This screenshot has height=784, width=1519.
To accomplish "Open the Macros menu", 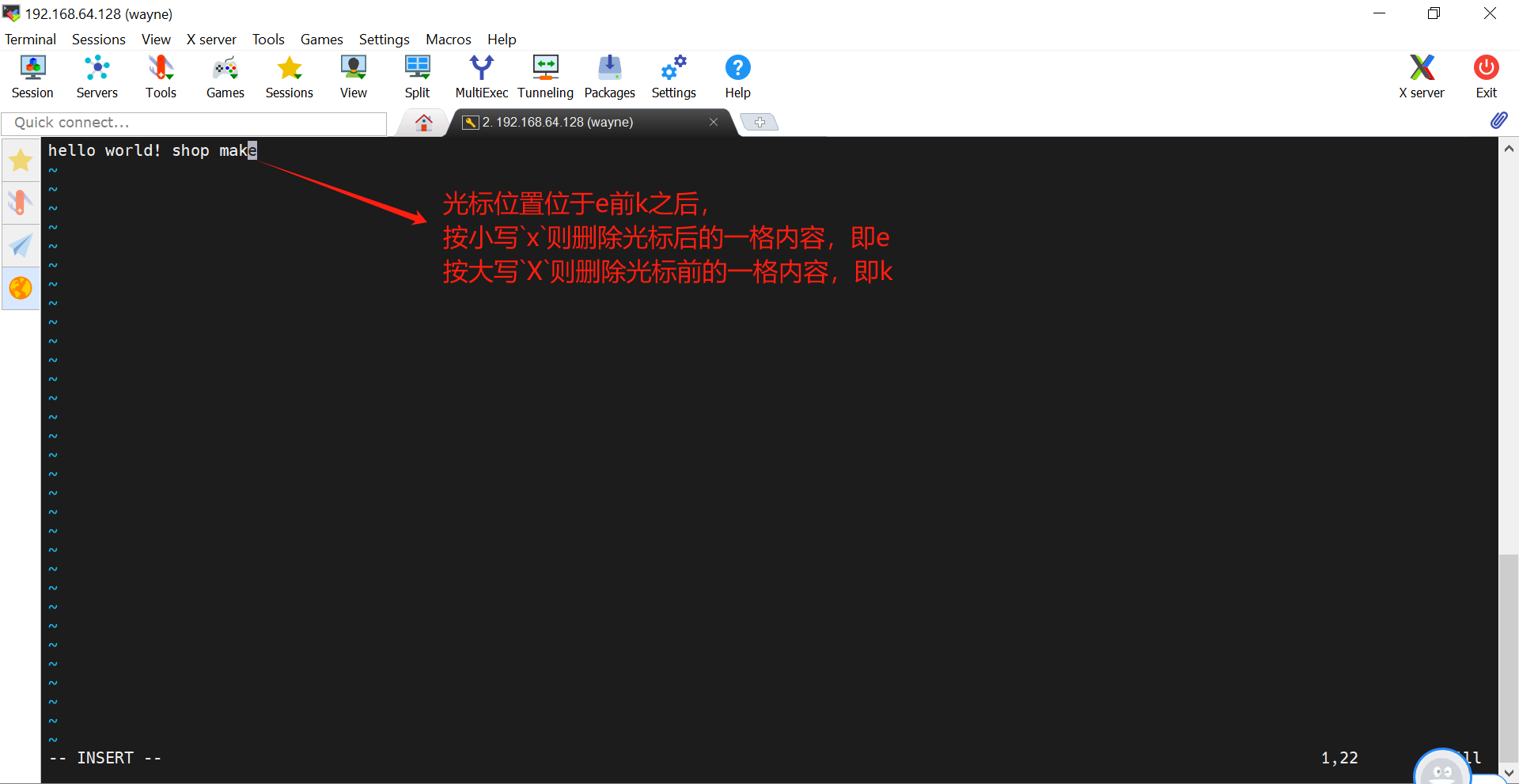I will [x=449, y=40].
